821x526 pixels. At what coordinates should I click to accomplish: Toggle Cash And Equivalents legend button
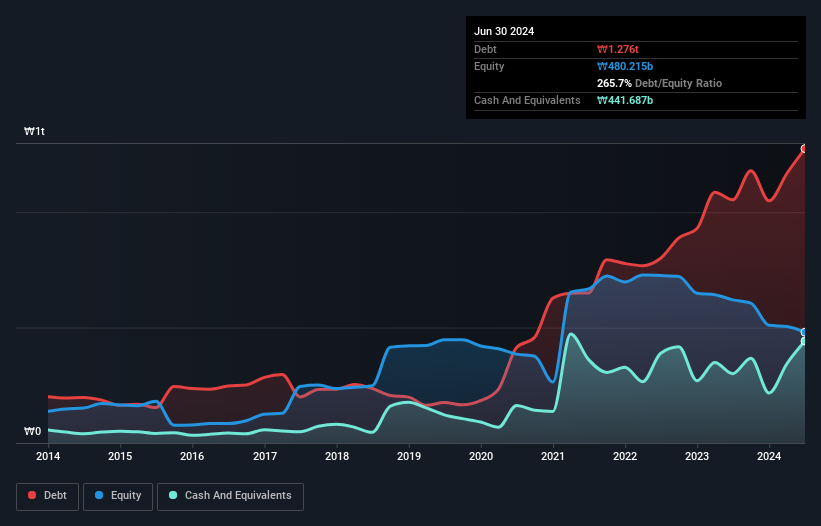click(x=230, y=496)
